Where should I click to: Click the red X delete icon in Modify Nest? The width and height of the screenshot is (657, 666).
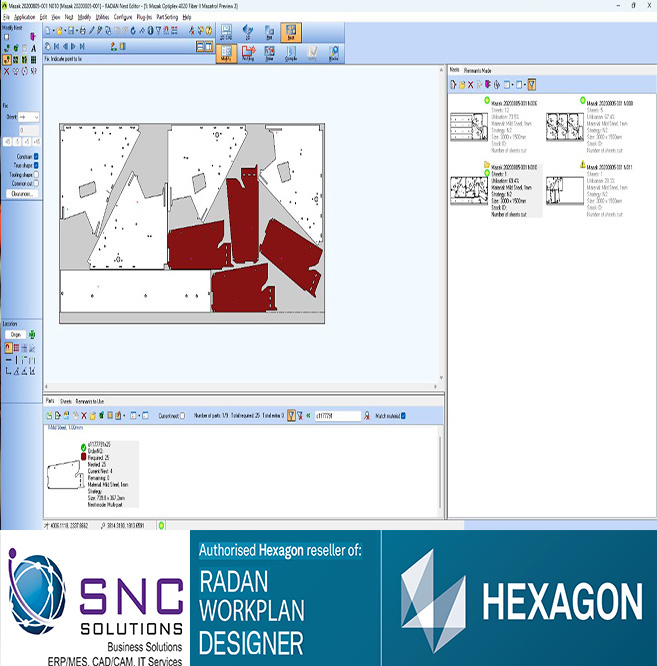pos(6,71)
